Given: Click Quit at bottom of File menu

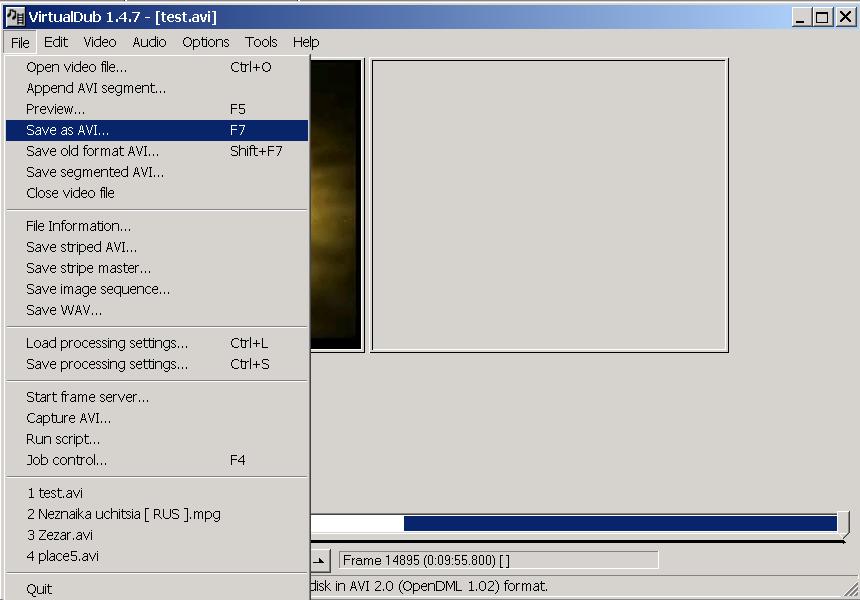Looking at the screenshot, I should 39,589.
